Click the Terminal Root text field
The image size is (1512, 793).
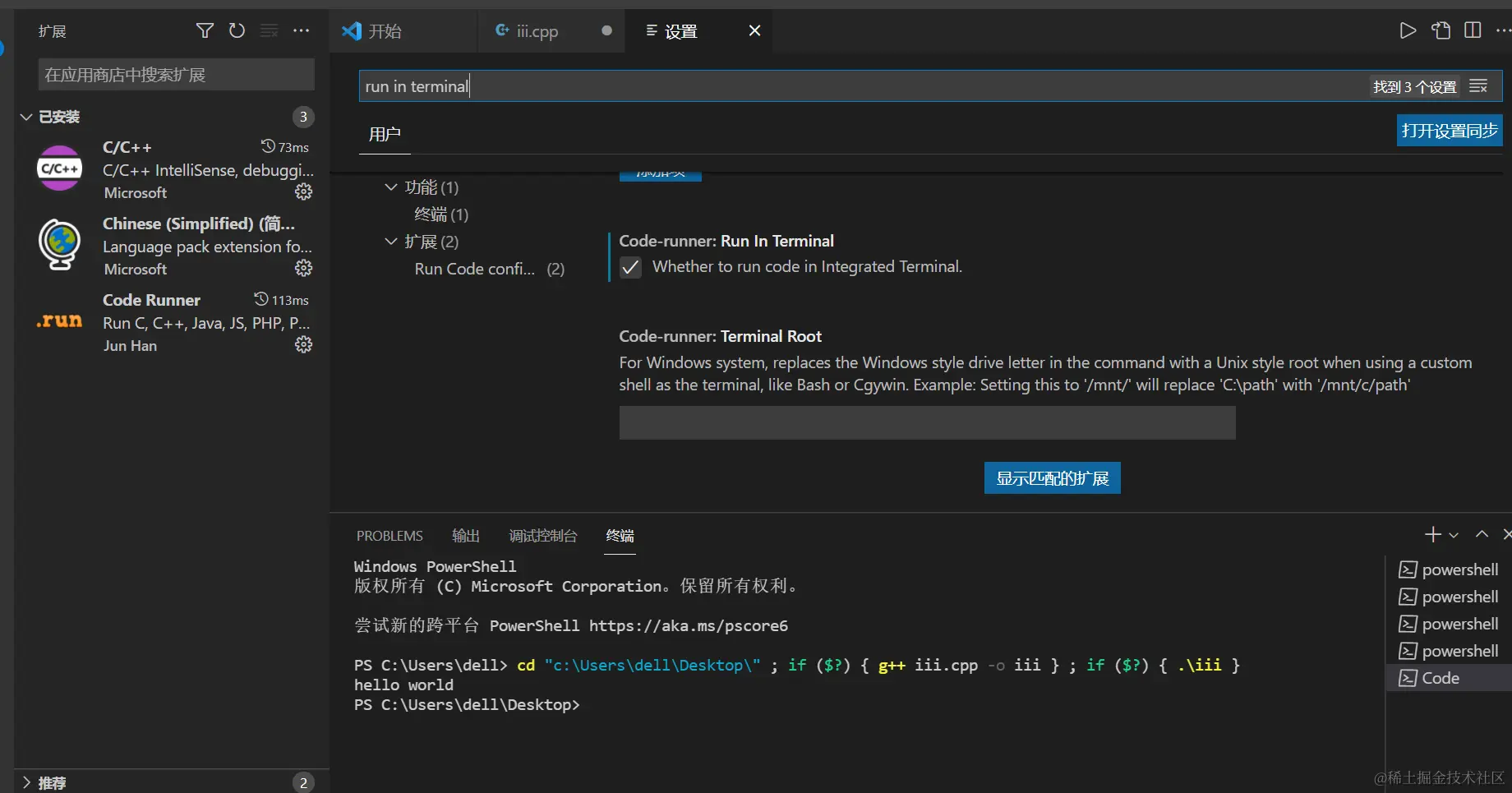pyautogui.click(x=927, y=423)
